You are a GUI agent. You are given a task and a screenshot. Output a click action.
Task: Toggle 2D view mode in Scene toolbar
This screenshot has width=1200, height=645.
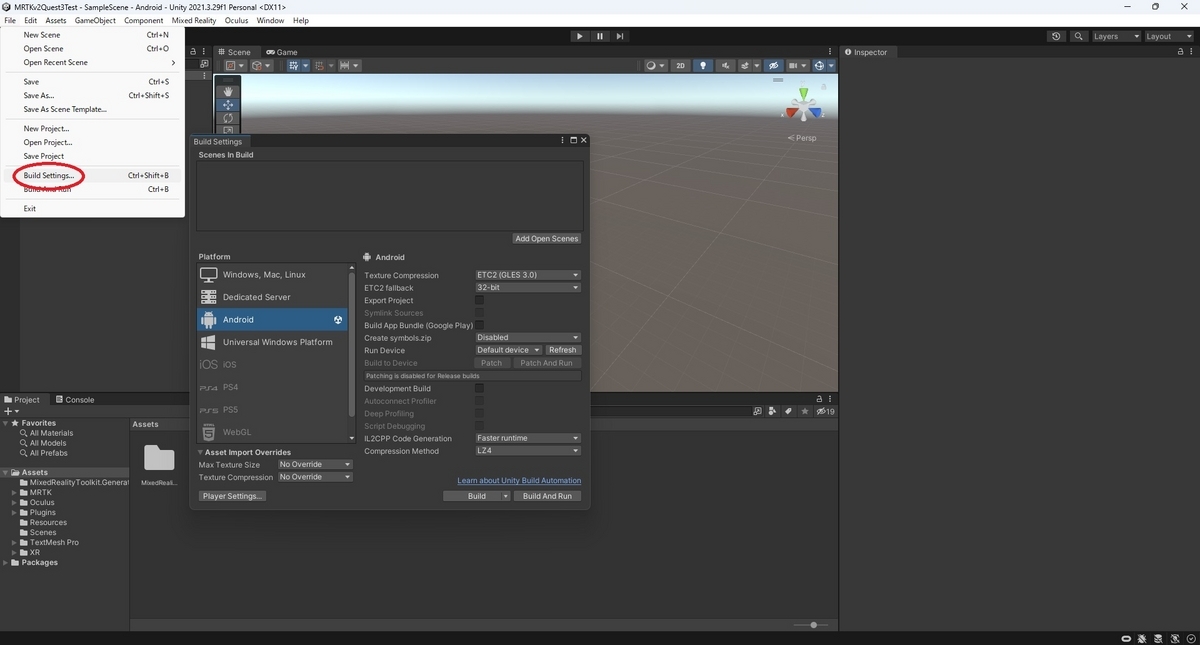680,66
